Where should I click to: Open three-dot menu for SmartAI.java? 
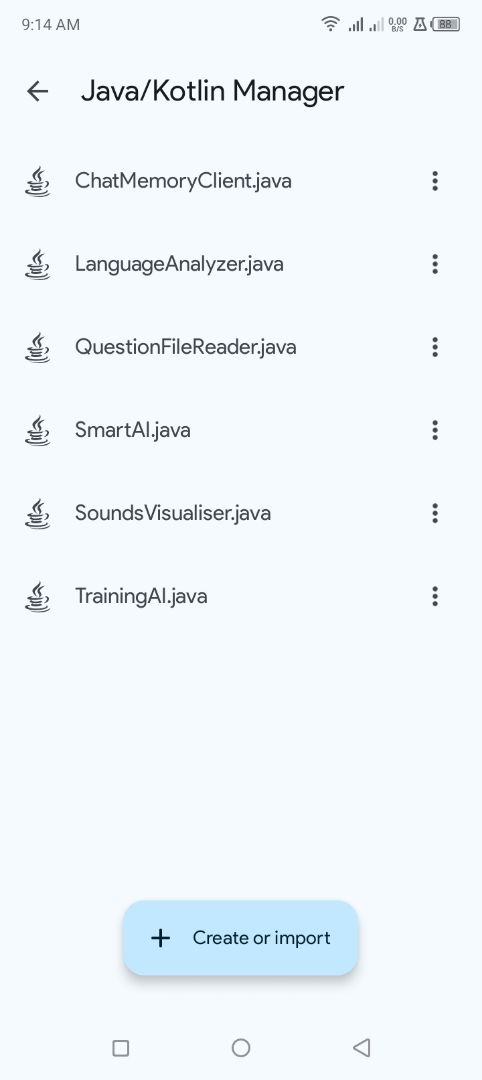[434, 430]
